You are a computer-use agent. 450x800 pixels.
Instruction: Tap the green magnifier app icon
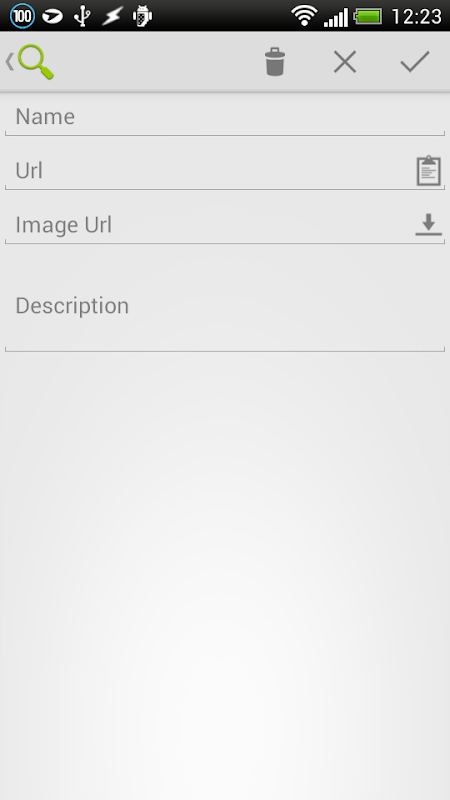36,62
